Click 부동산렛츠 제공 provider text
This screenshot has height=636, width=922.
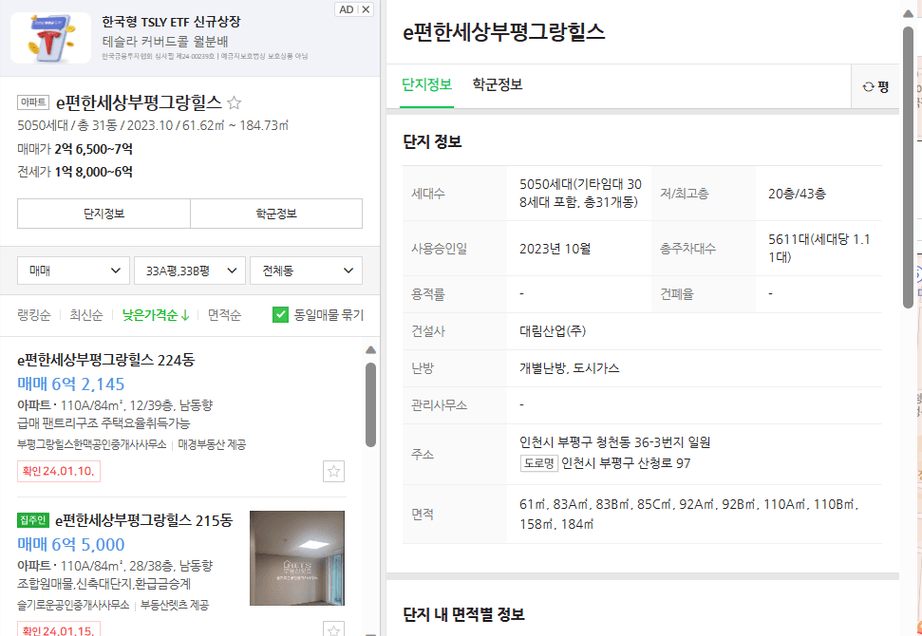point(175,605)
